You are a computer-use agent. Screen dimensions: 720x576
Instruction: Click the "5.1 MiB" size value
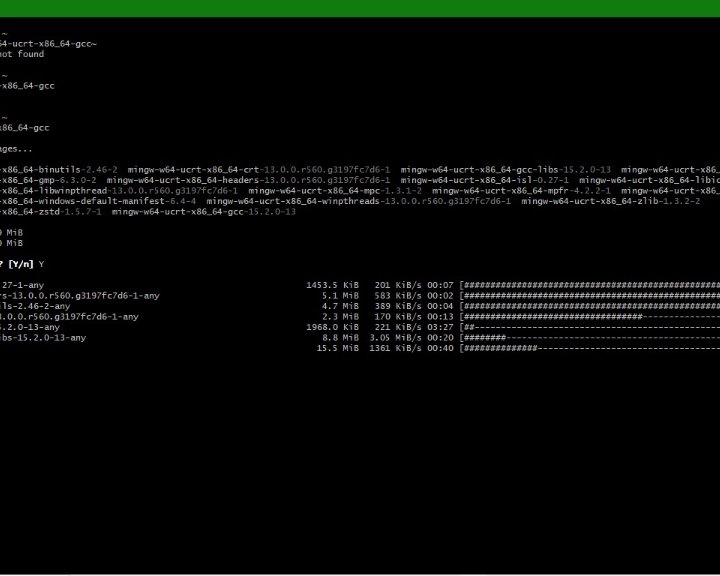[x=340, y=296]
